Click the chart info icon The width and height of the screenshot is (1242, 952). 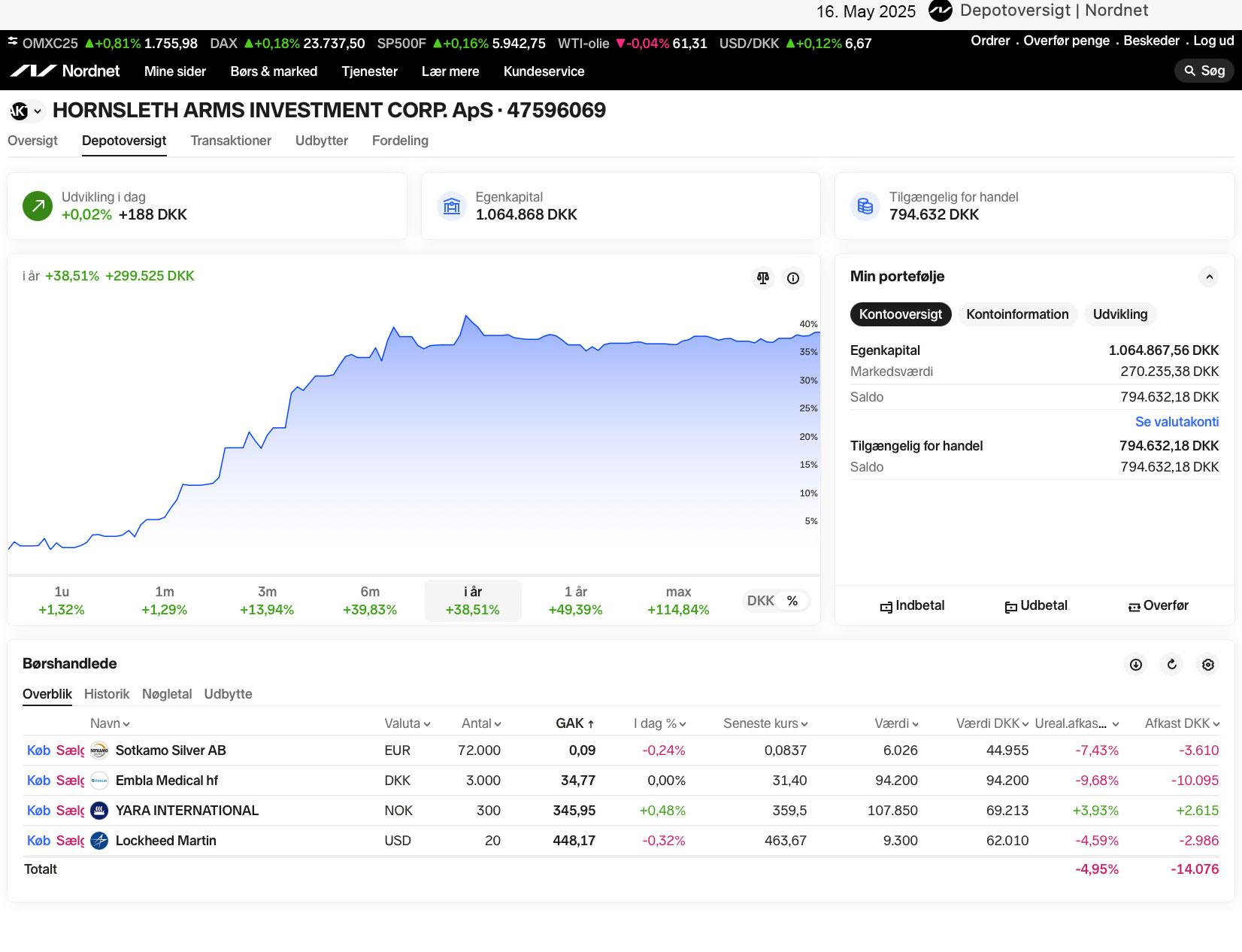coord(793,278)
